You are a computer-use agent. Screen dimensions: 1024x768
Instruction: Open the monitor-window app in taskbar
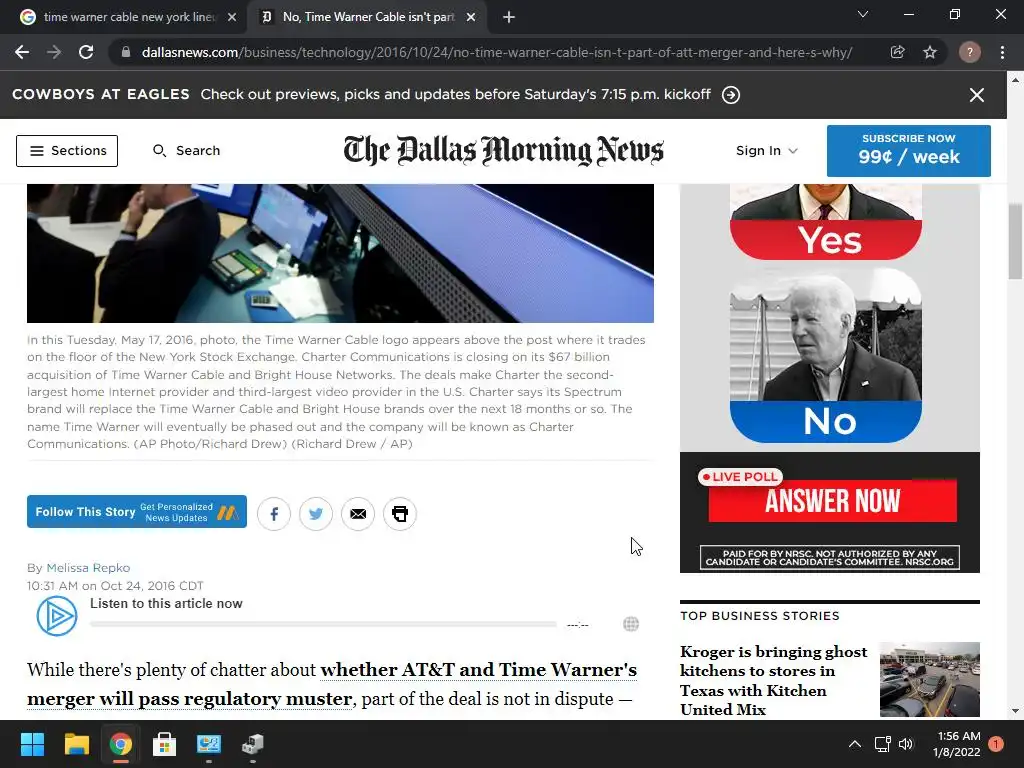[x=209, y=744]
